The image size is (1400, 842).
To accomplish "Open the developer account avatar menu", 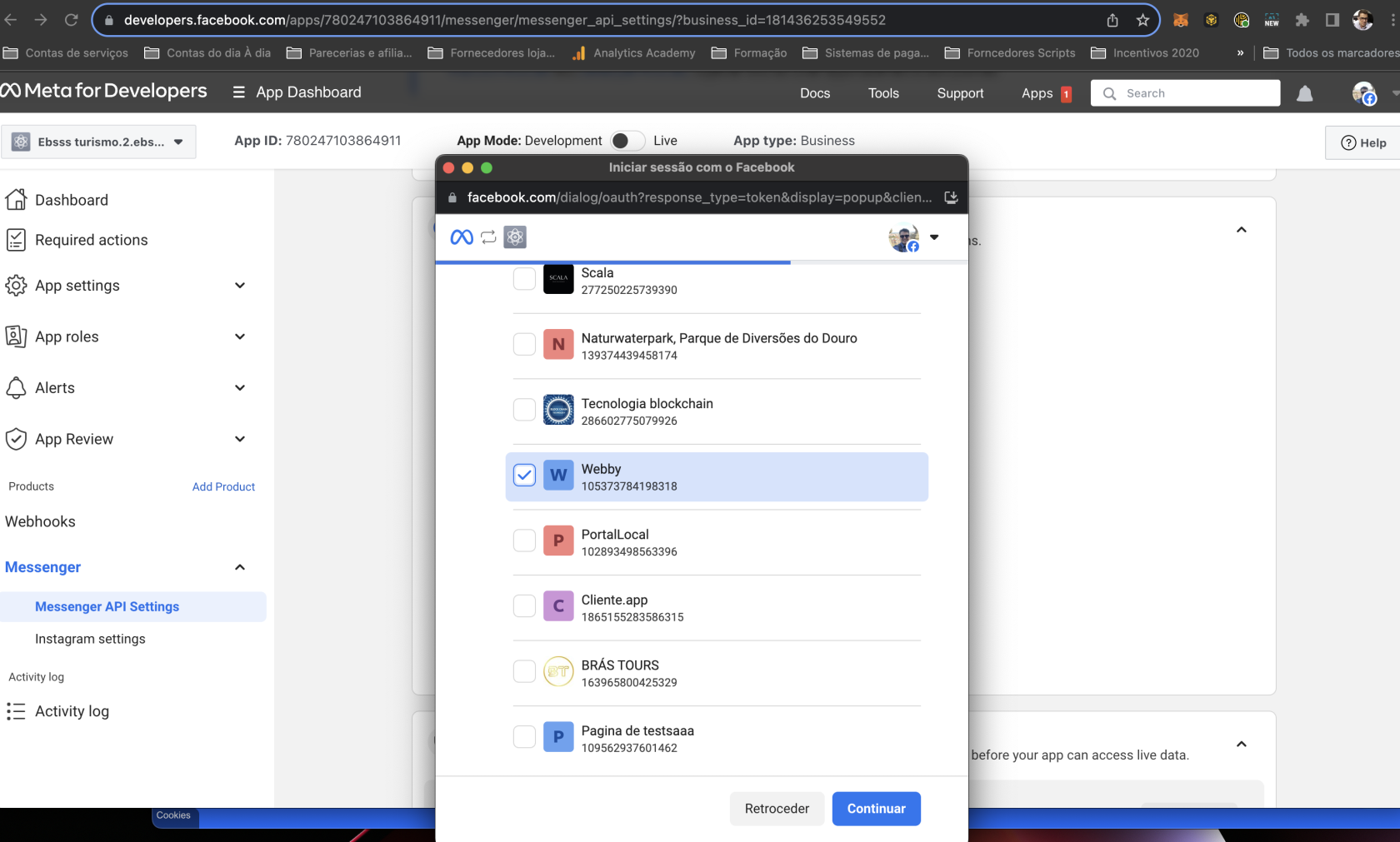I will [x=1364, y=93].
